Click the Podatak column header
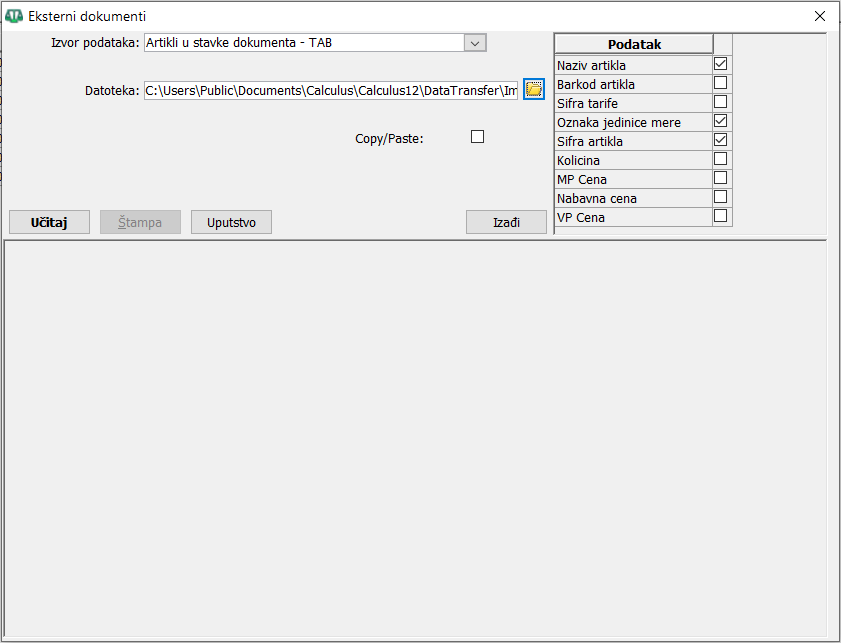 pos(634,44)
